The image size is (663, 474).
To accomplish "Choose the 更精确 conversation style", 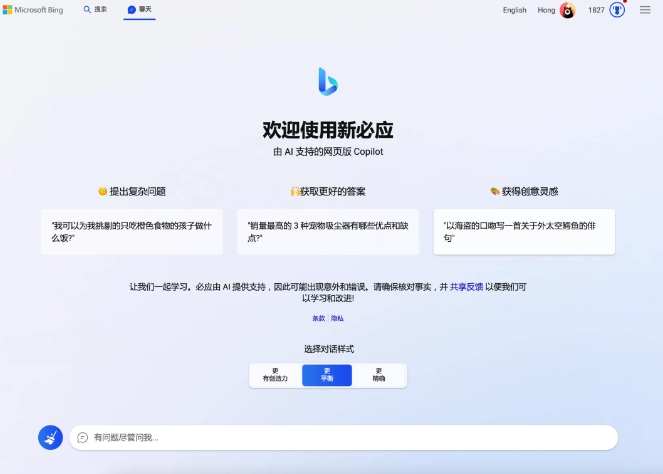I will point(379,375).
